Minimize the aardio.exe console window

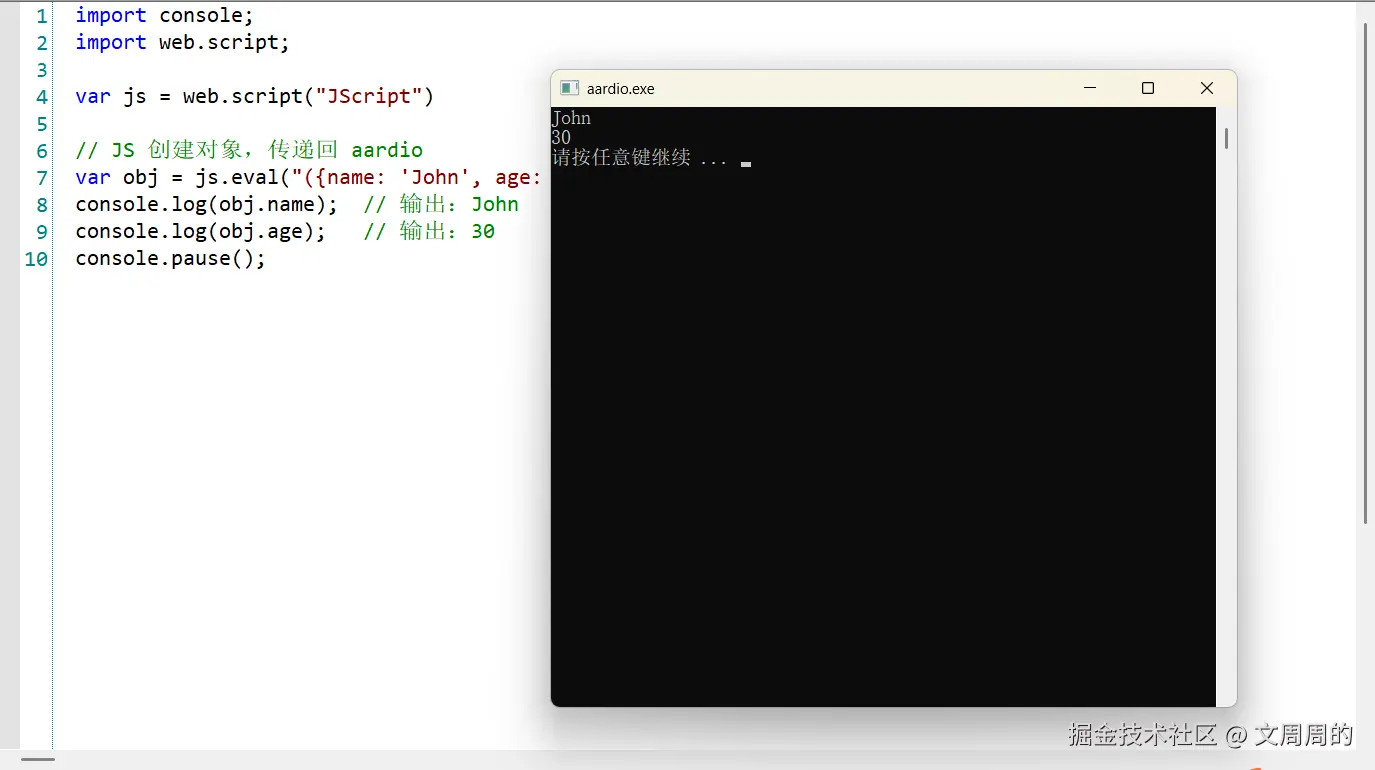(x=1089, y=88)
